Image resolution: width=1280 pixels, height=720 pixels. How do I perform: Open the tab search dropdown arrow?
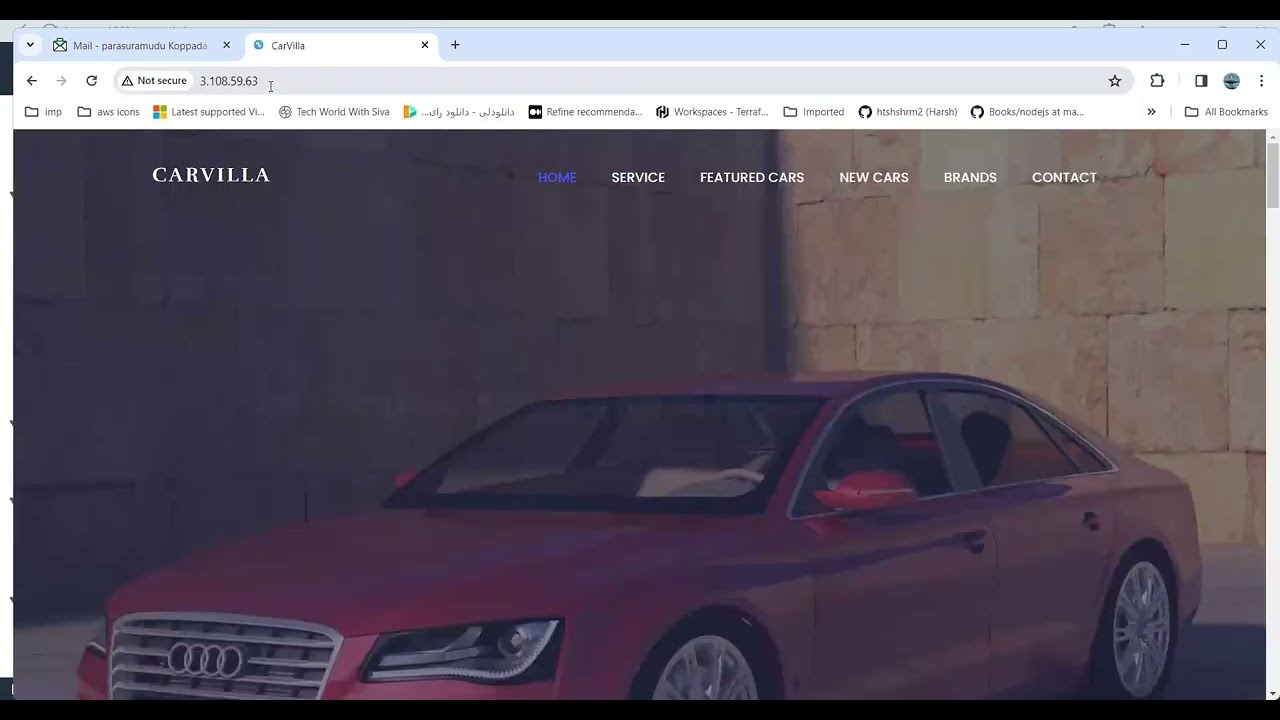pyautogui.click(x=30, y=45)
